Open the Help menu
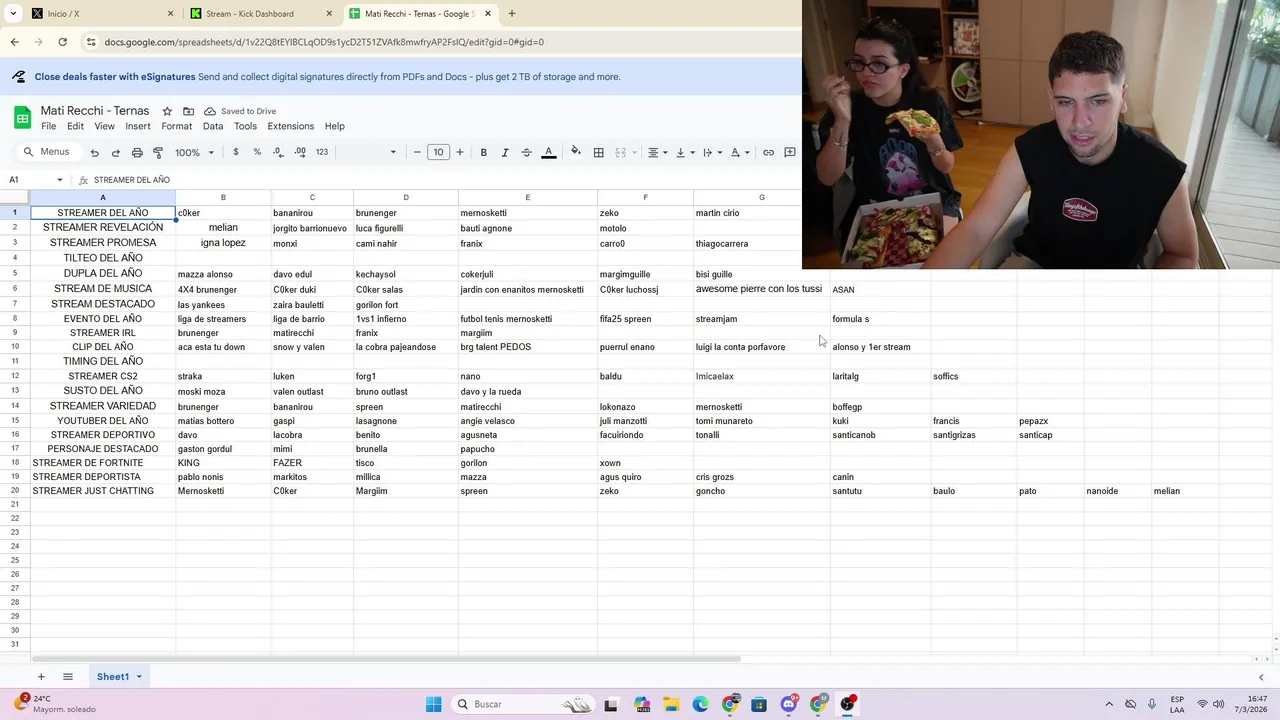The width and height of the screenshot is (1280, 720). [x=334, y=126]
